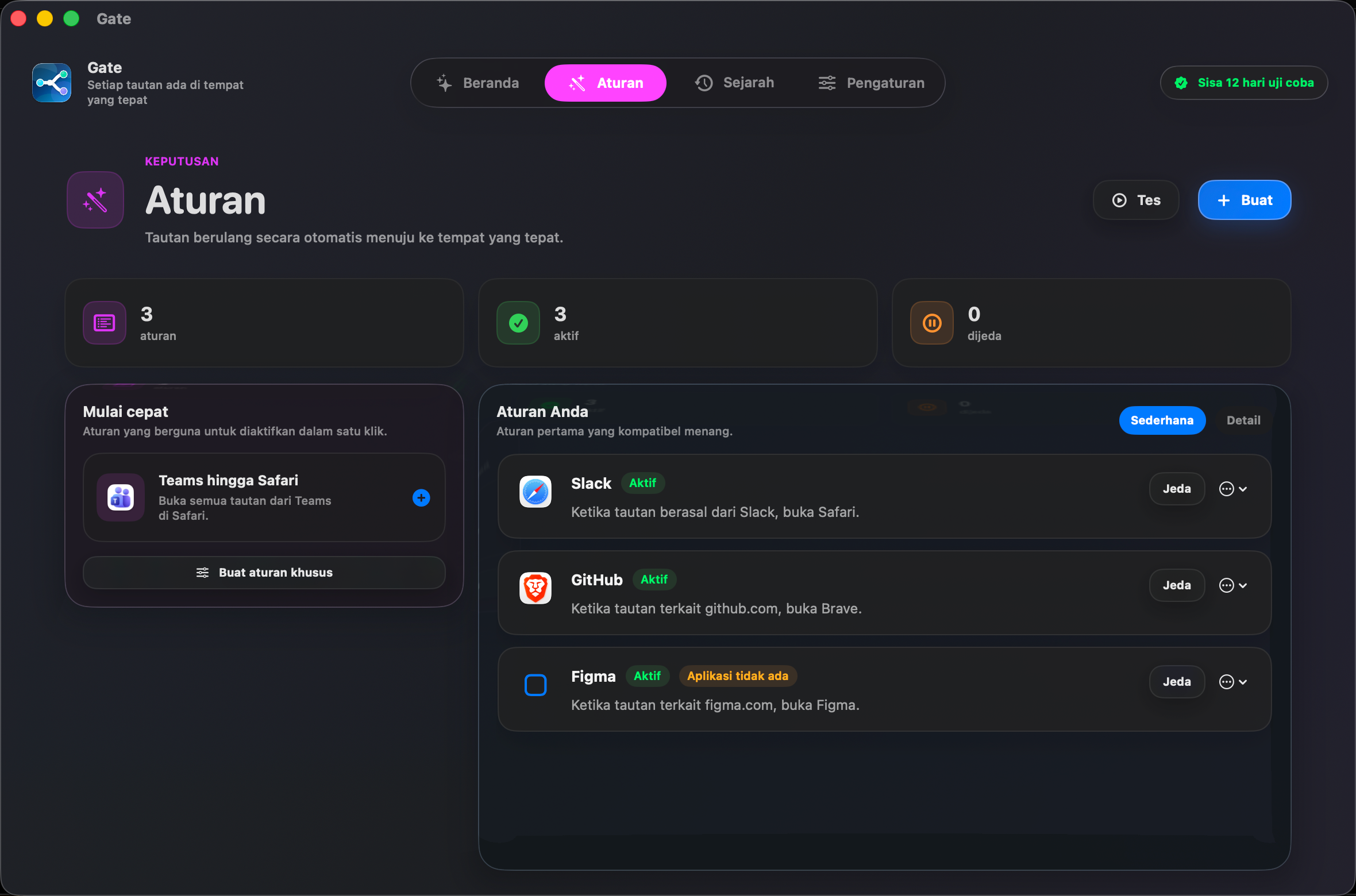Image resolution: width=1356 pixels, height=896 pixels.
Task: Click the Aplikasi tidak ada warning badge
Action: click(x=738, y=676)
